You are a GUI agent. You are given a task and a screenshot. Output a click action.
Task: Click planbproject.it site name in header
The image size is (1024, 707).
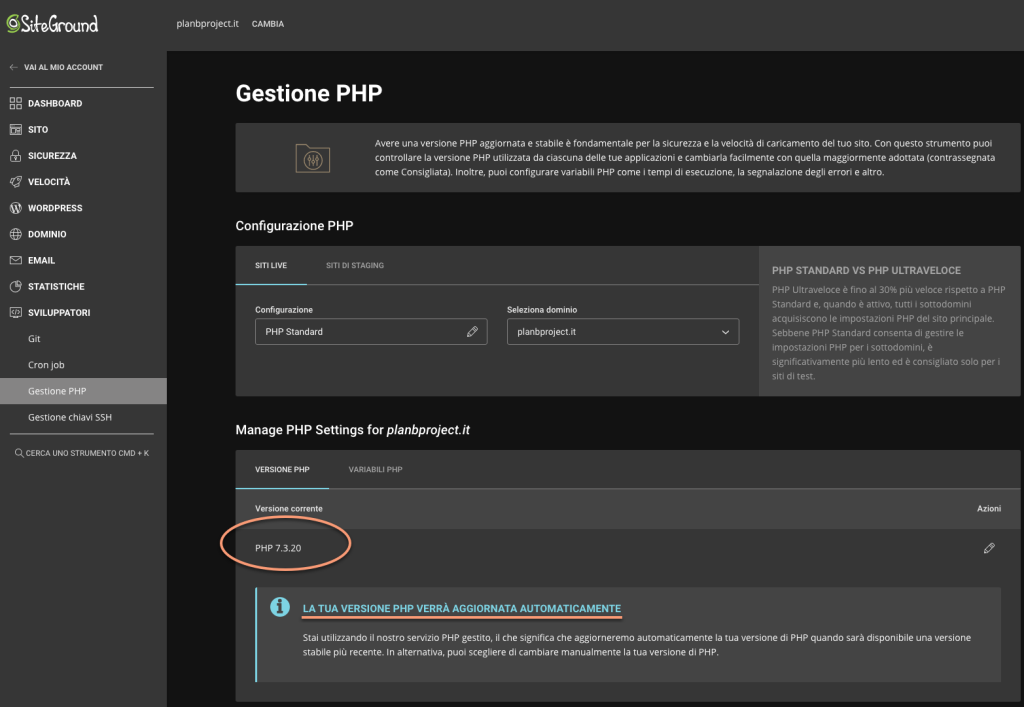coord(208,24)
